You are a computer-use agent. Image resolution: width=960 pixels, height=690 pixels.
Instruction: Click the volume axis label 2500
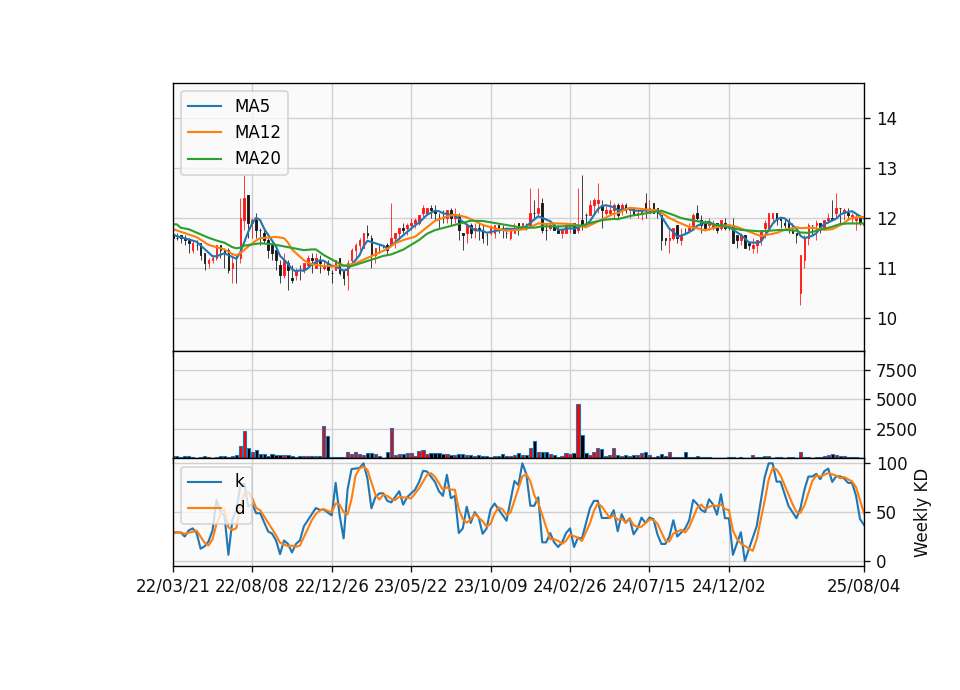click(x=897, y=430)
